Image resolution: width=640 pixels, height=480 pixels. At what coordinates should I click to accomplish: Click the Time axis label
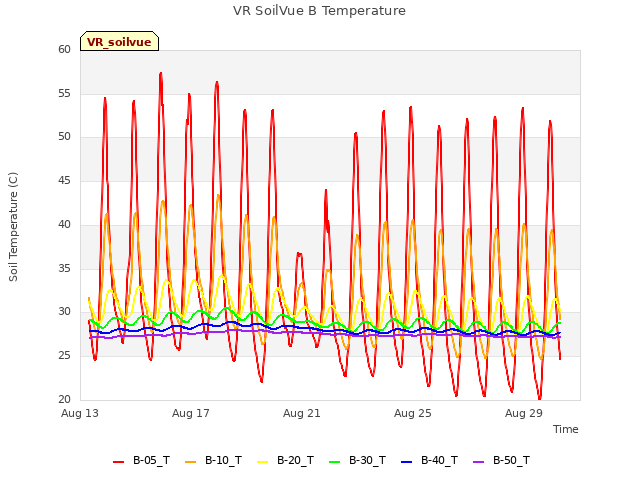565,429
